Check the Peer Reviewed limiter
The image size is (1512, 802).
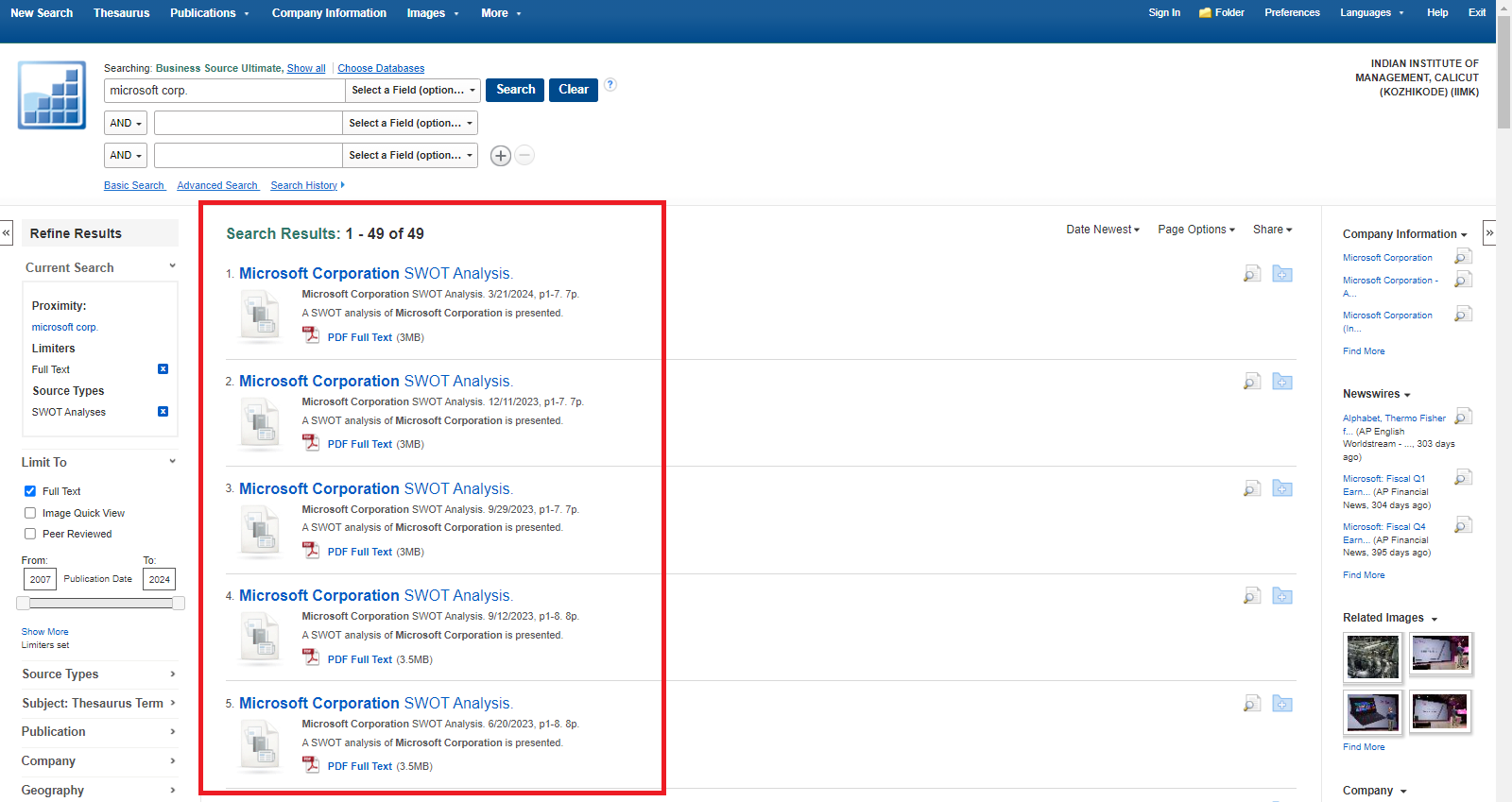30,534
